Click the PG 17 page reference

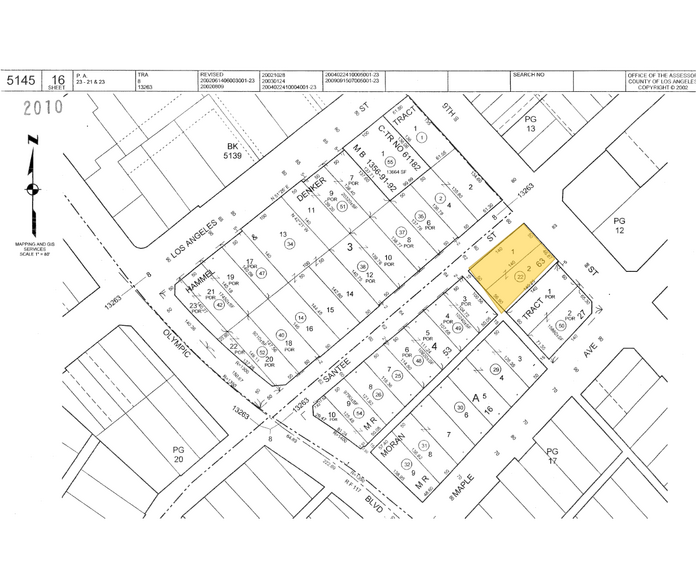click(552, 456)
